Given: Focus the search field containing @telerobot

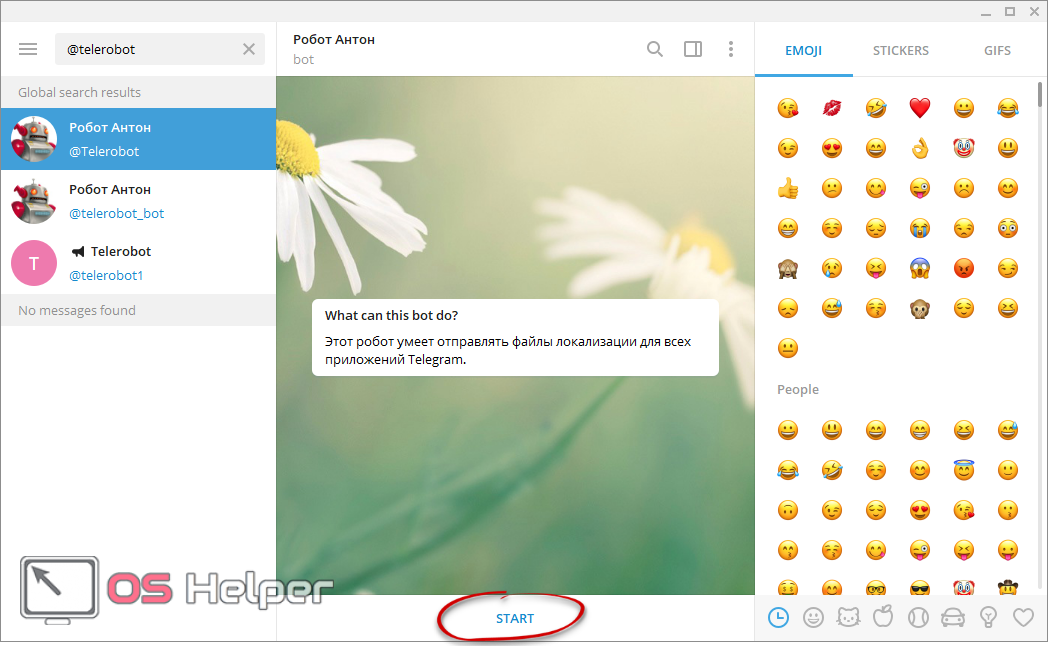Looking at the screenshot, I should (160, 49).
